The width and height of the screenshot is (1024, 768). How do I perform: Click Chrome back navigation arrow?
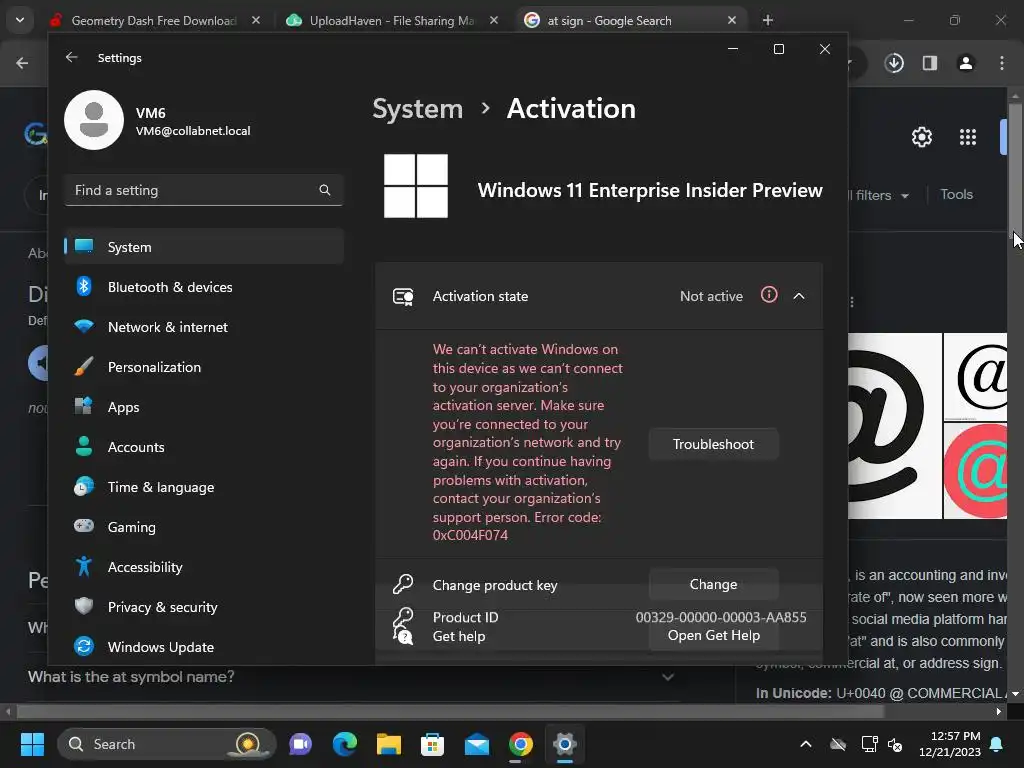click(x=22, y=63)
